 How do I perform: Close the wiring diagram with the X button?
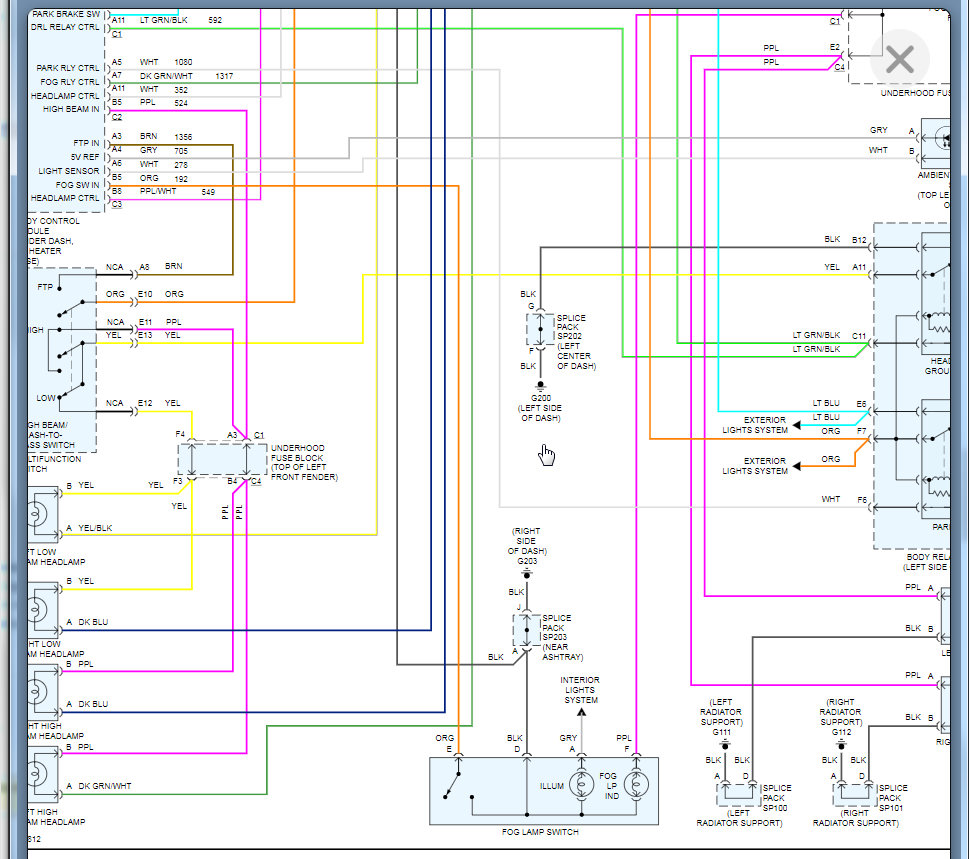pos(899,60)
